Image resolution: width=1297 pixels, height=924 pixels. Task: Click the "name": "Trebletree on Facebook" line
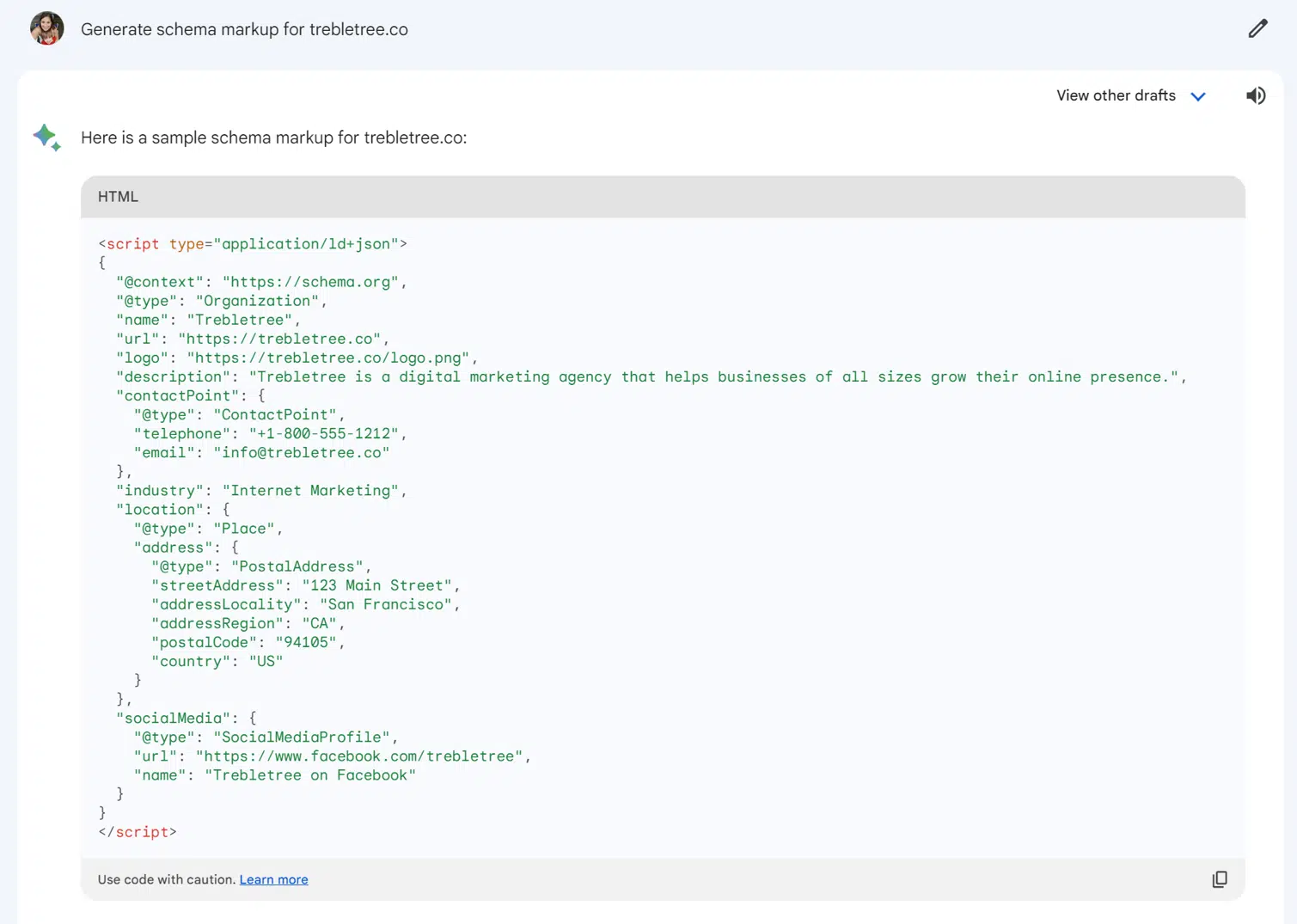[x=274, y=775]
